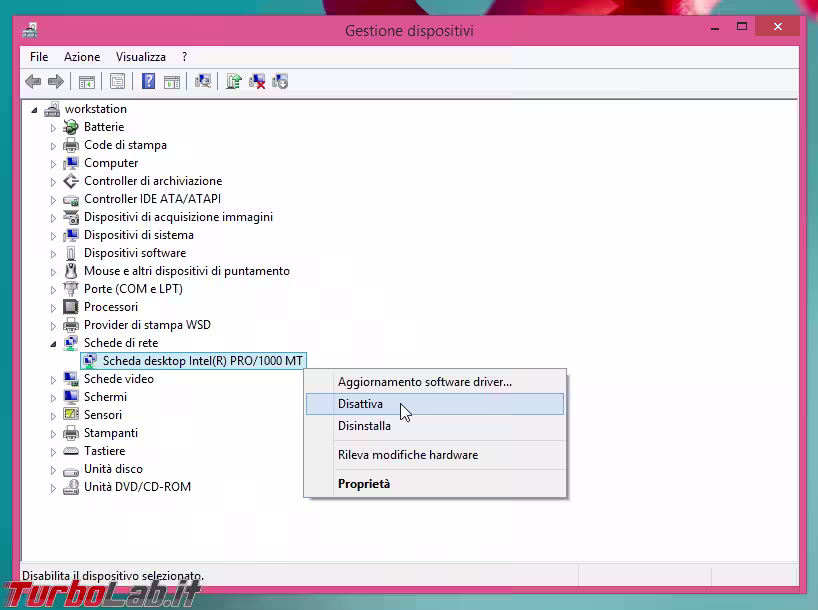The height and width of the screenshot is (610, 818).
Task: Click the Forward arrow in the toolbar
Action: click(55, 81)
